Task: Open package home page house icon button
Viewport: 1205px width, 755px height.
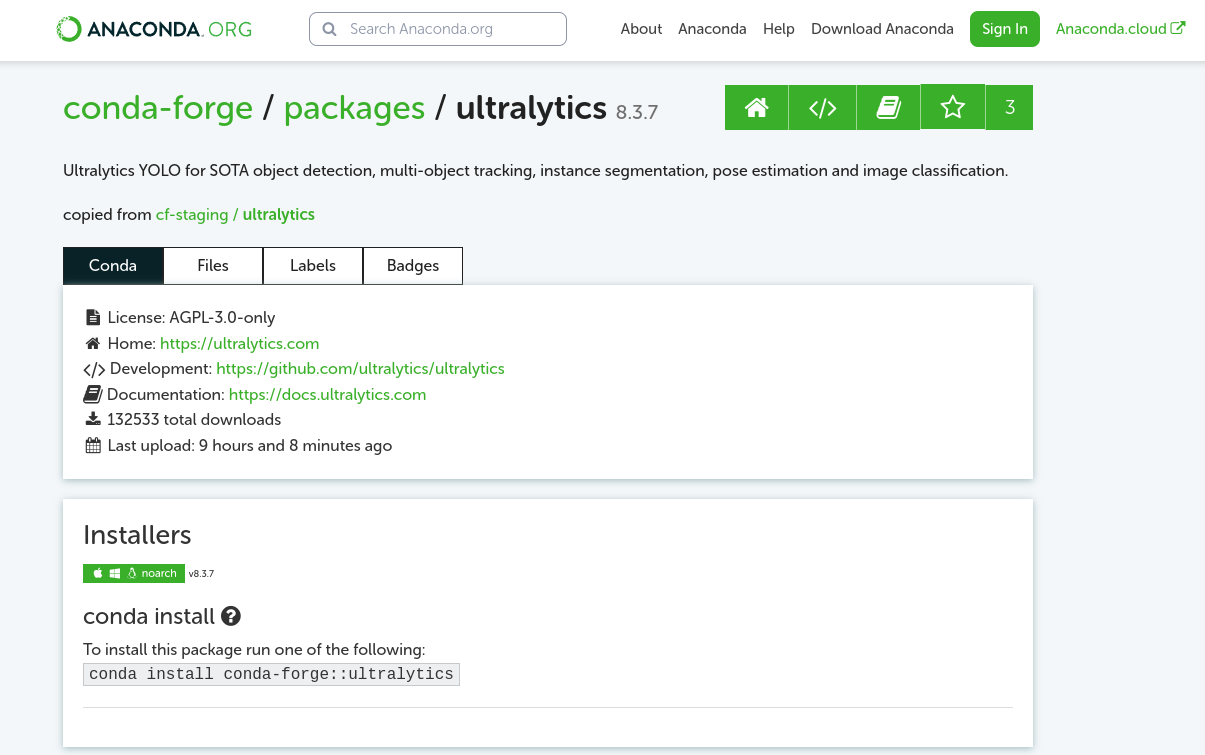Action: [757, 107]
